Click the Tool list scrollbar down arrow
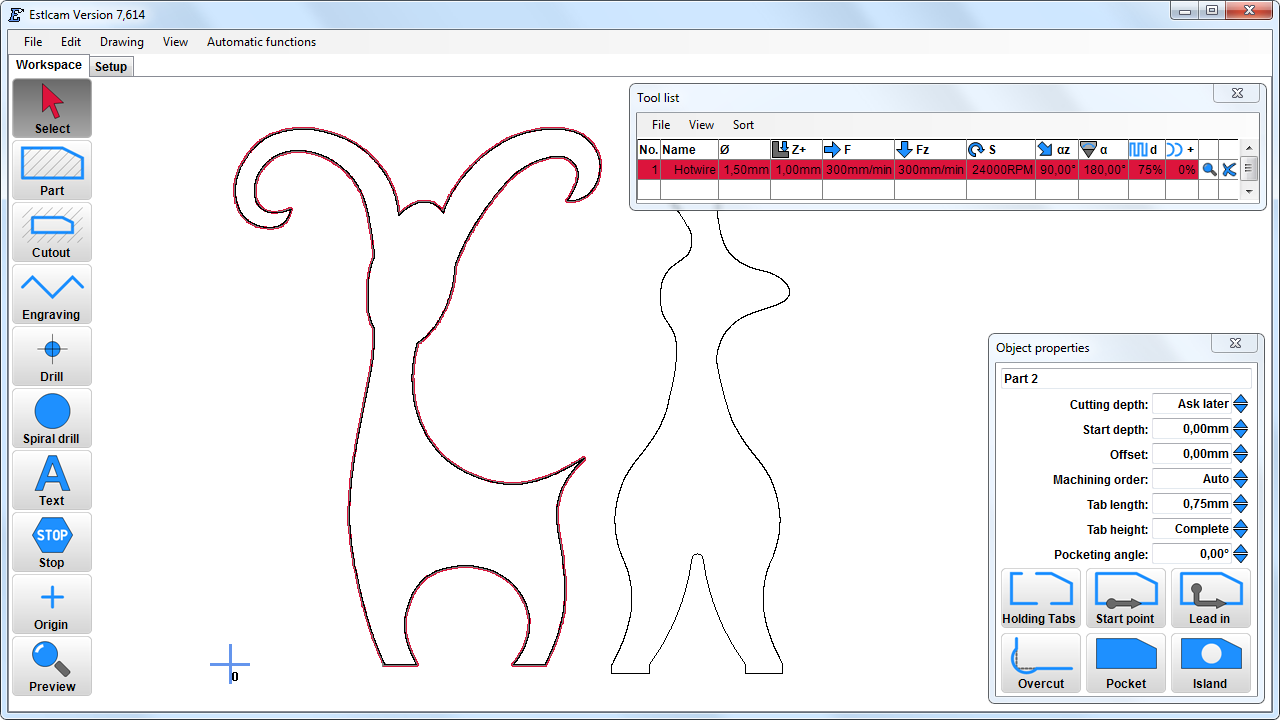 [1248, 190]
